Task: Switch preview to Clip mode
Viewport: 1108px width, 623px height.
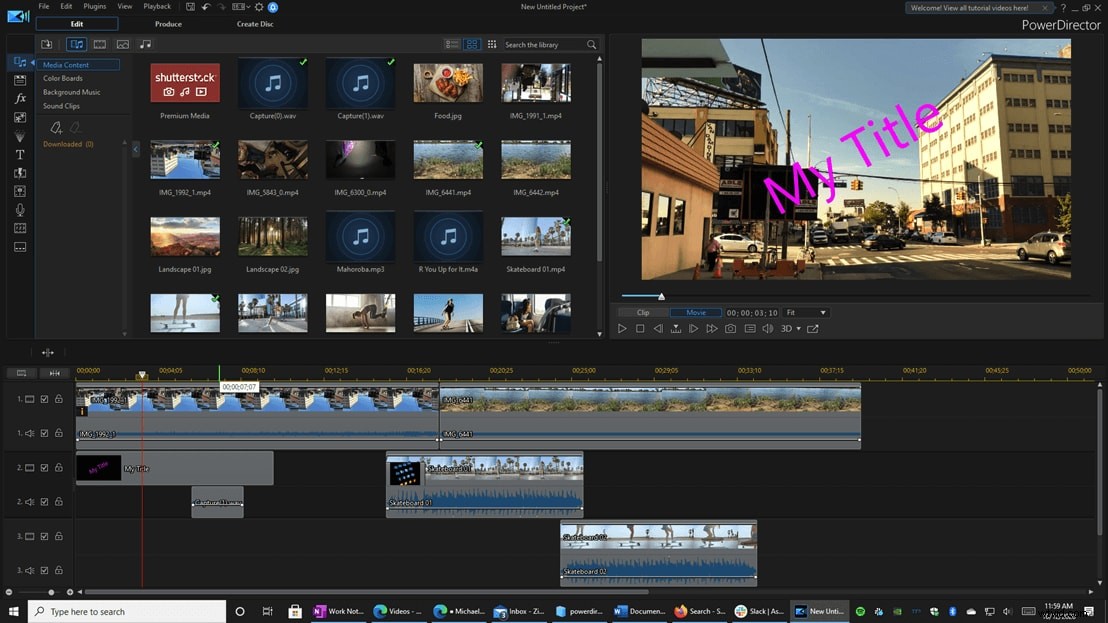Action: (x=643, y=311)
